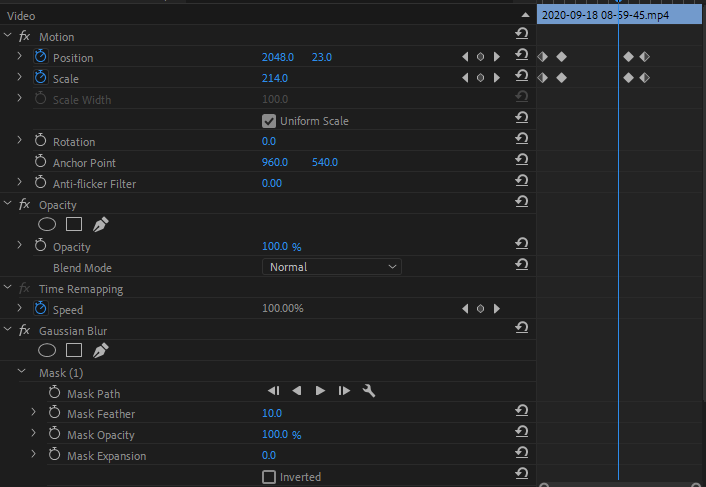The height and width of the screenshot is (487, 706).
Task: Edit the Scale value 214.0
Action: 275,78
